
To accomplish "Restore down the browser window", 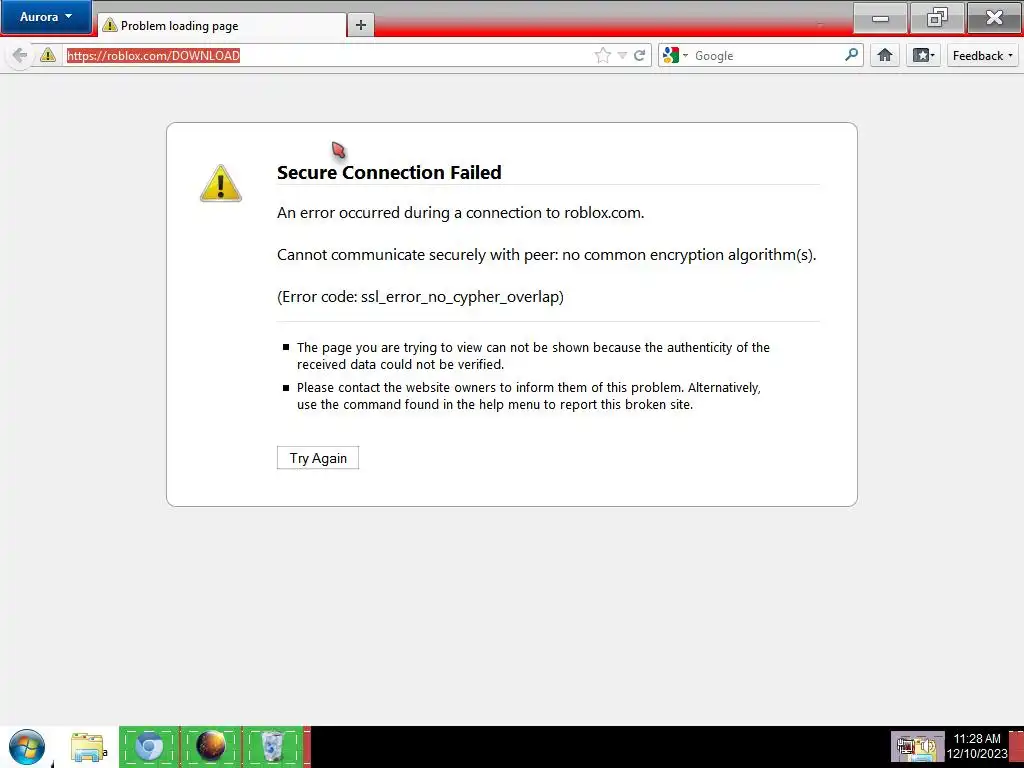I will tap(937, 18).
